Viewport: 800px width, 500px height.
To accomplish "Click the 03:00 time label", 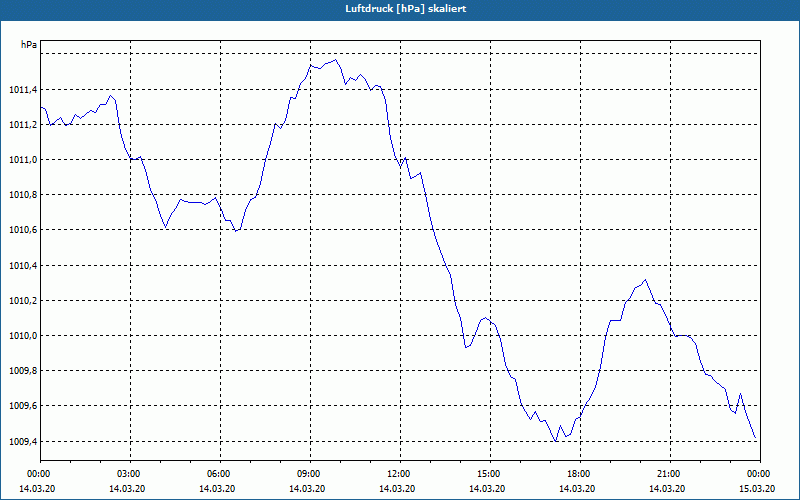I will 131,473.
